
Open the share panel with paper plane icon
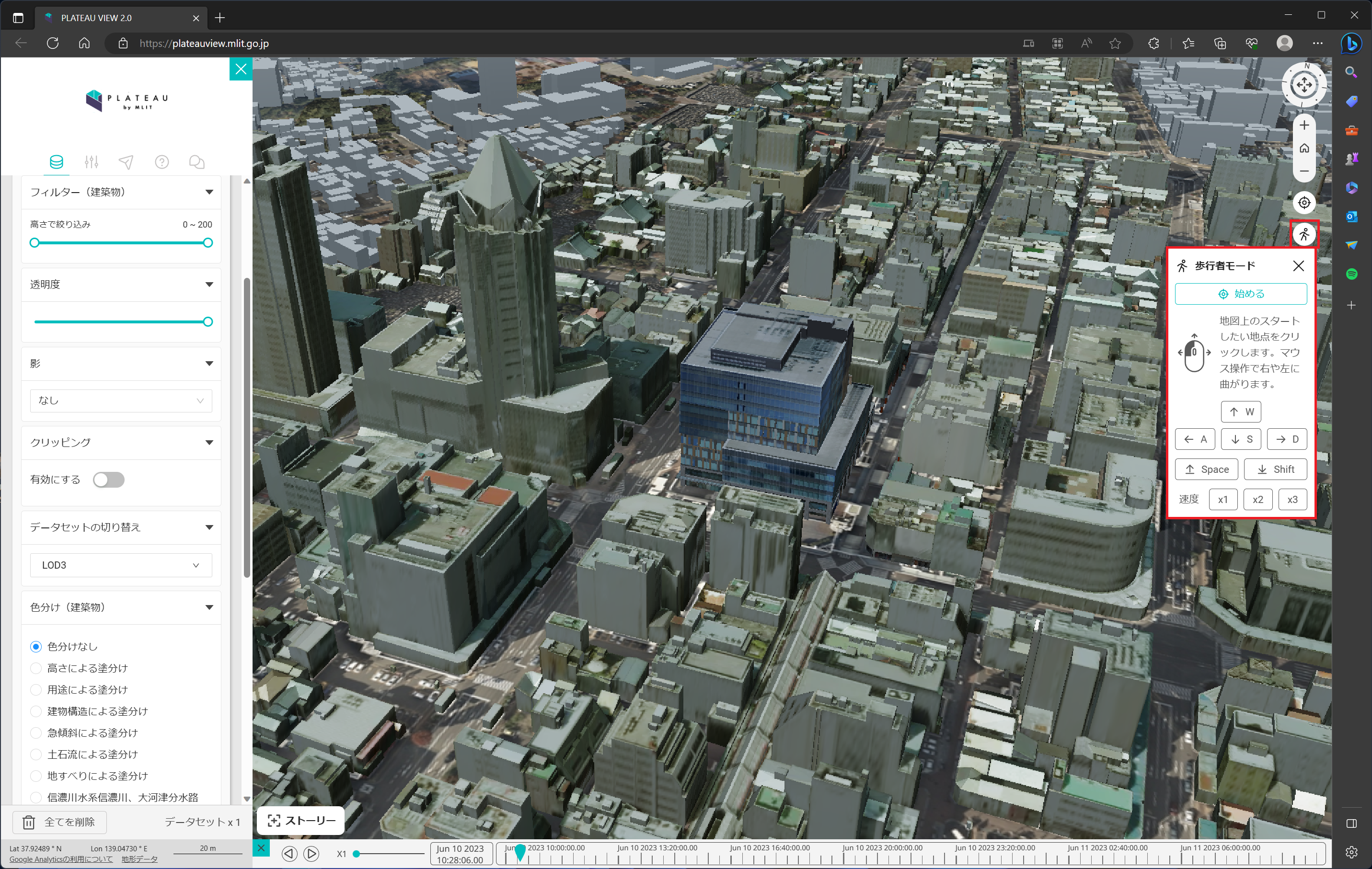pos(127,162)
